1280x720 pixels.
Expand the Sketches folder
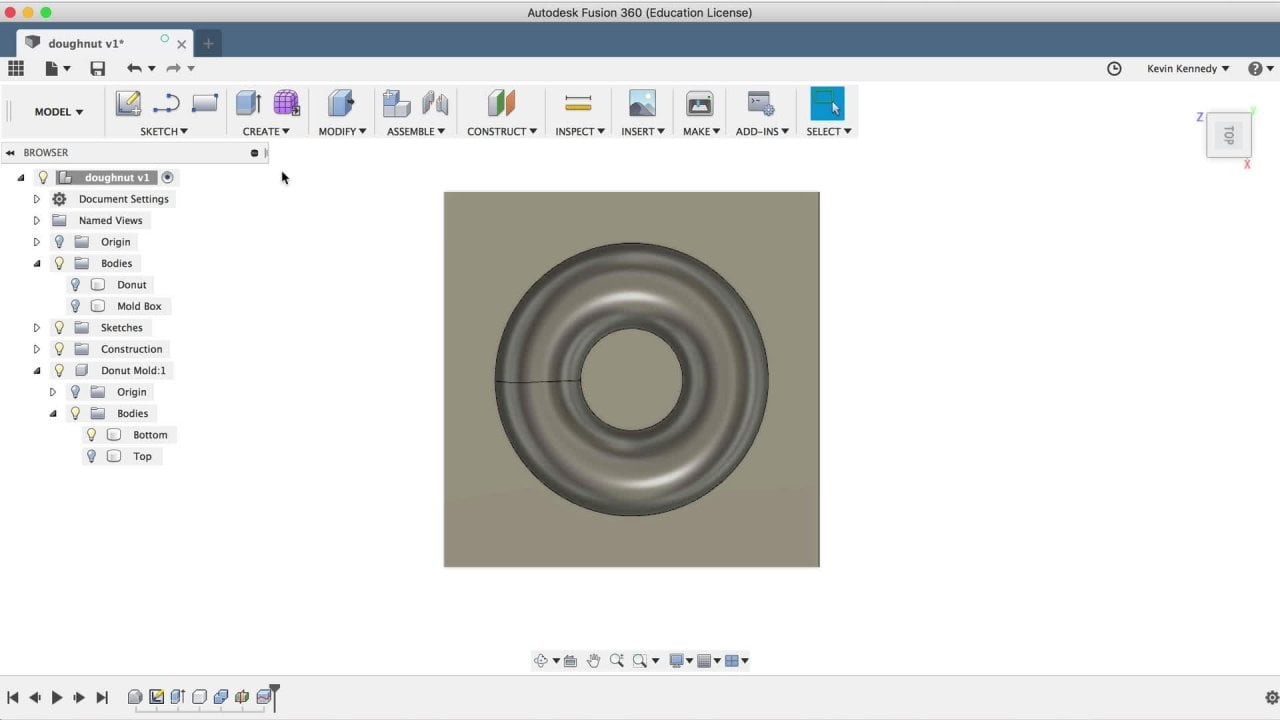[x=37, y=328]
